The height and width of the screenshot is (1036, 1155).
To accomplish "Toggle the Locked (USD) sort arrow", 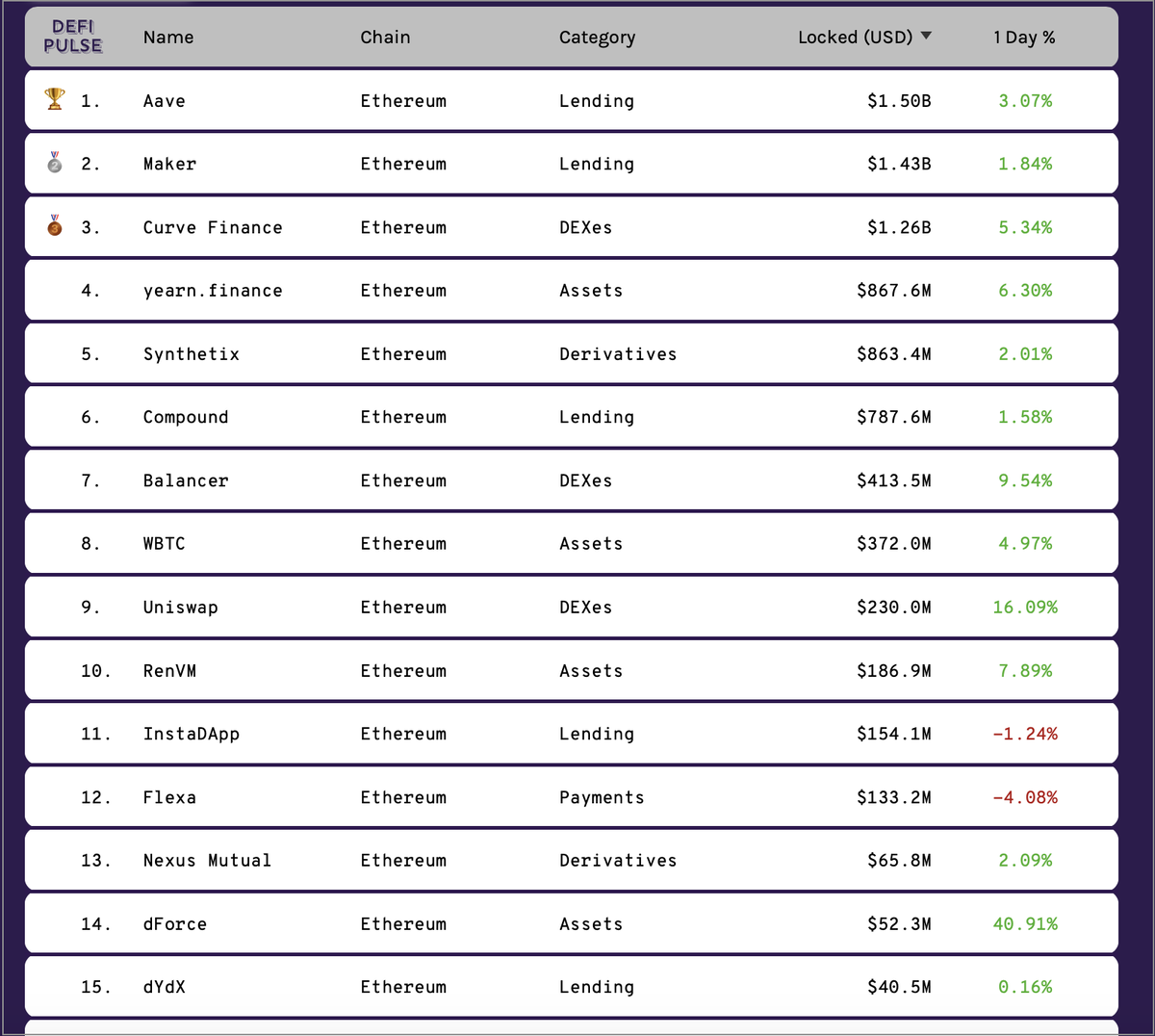I will click(926, 36).
